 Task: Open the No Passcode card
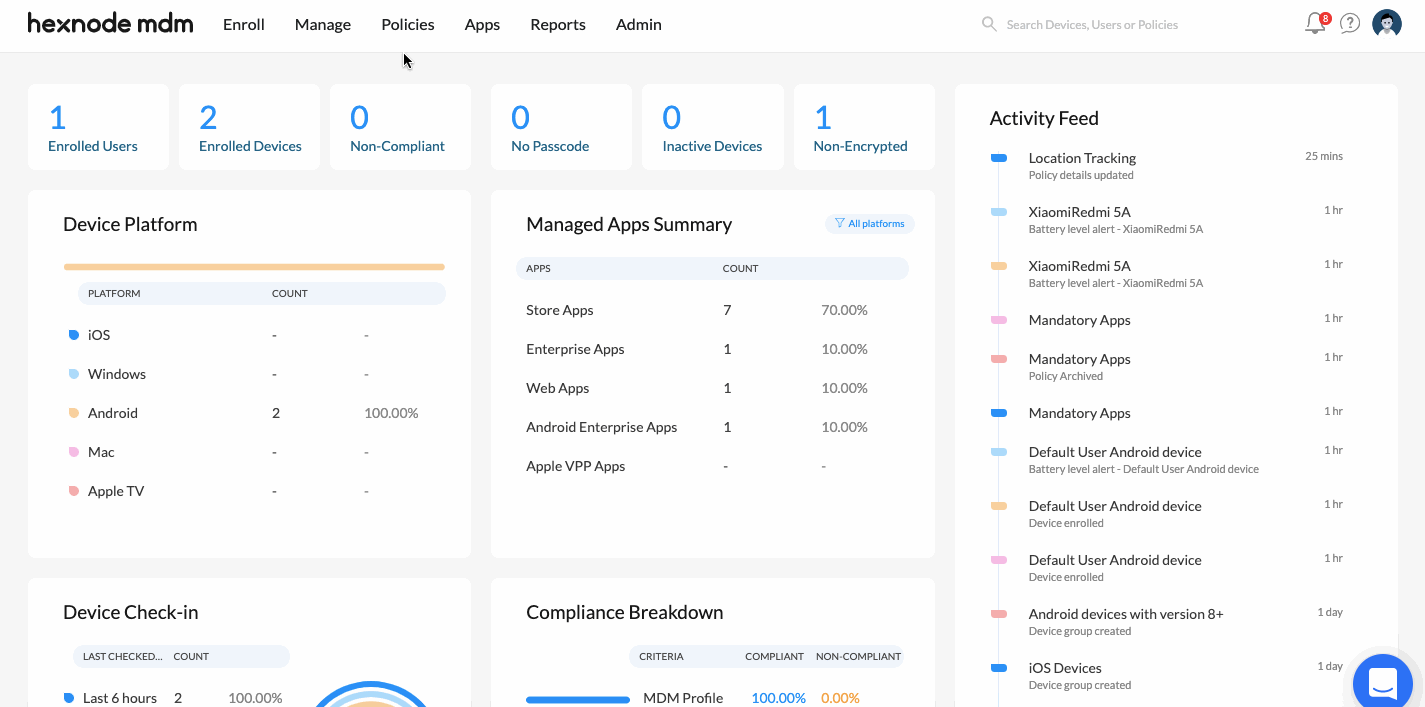pos(561,127)
